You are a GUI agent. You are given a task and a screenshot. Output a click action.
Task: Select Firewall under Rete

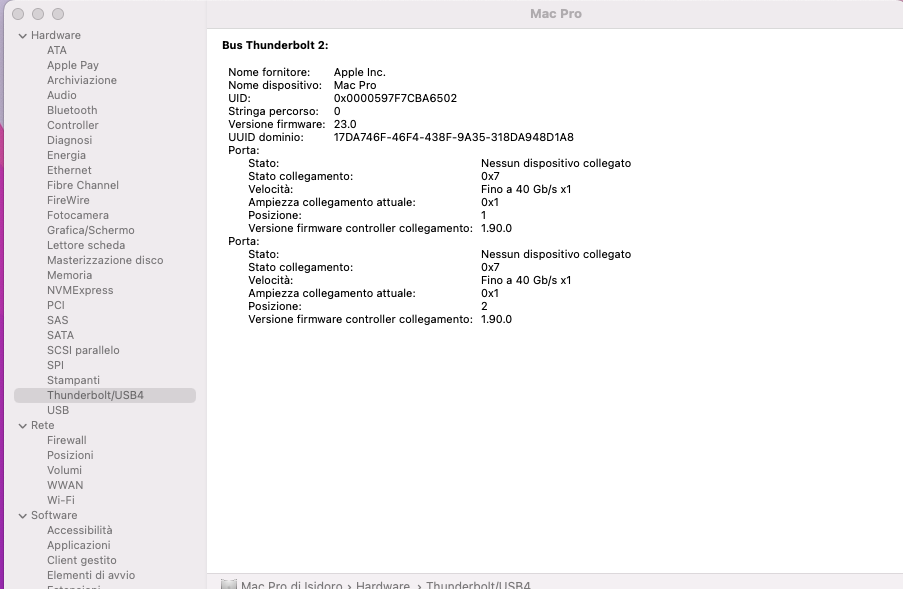(67, 440)
